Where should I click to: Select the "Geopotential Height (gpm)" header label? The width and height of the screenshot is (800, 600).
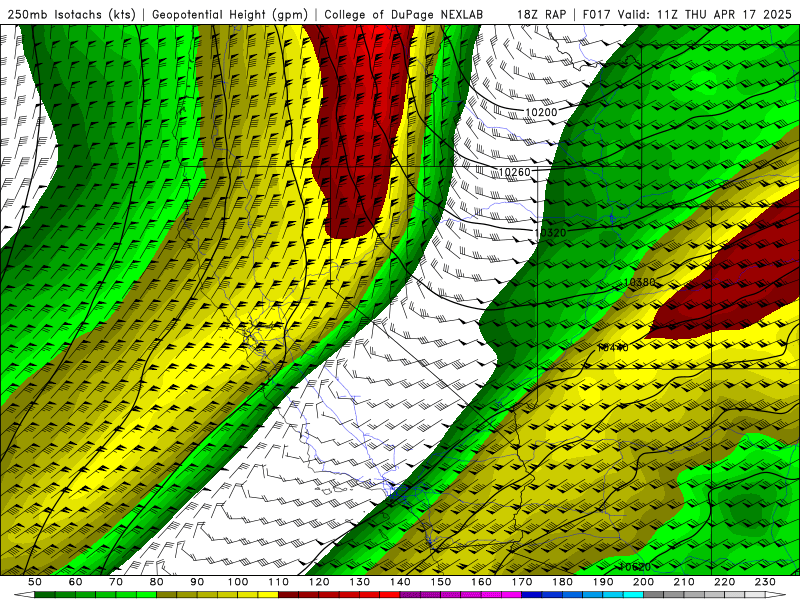pyautogui.click(x=230, y=14)
